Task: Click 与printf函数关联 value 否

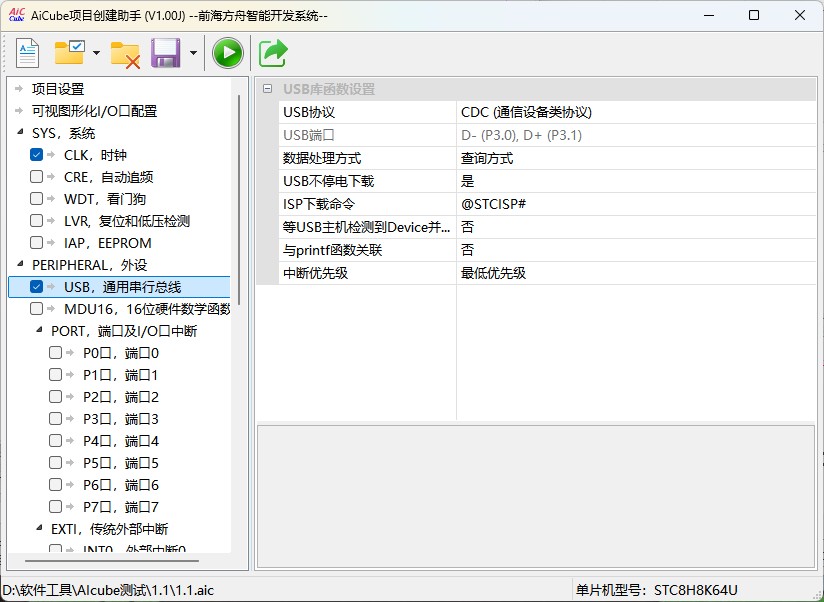Action: click(x=636, y=250)
